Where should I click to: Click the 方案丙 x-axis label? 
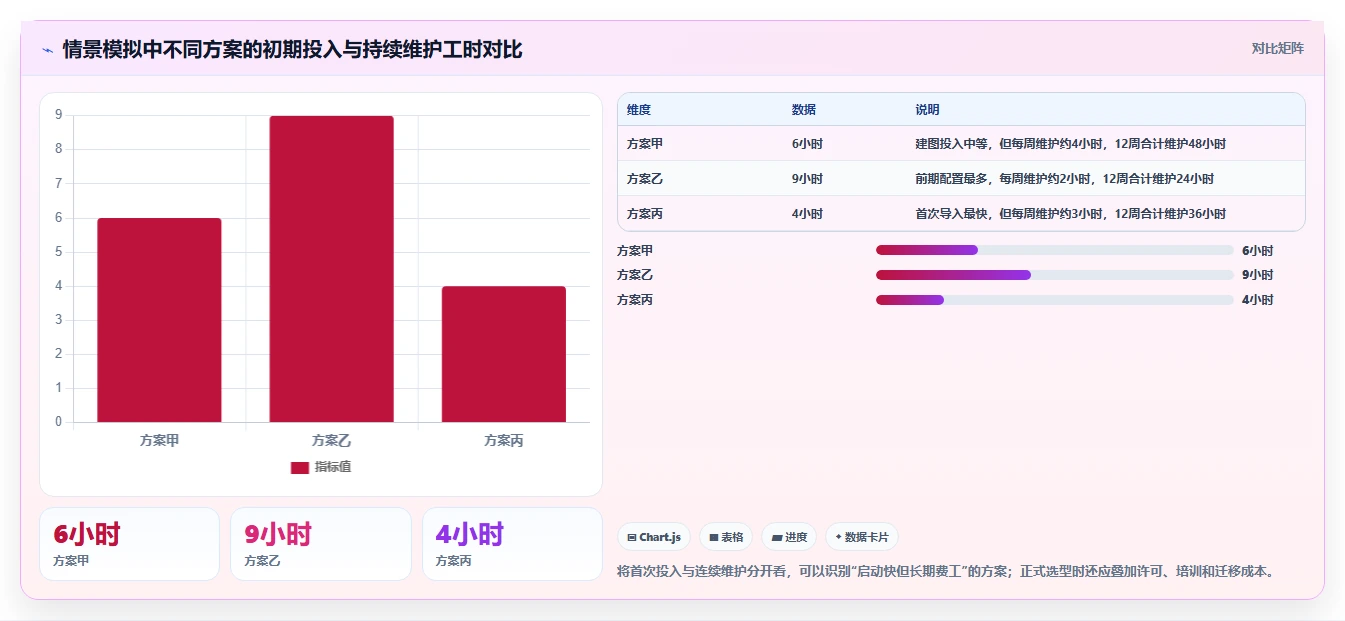click(x=503, y=440)
